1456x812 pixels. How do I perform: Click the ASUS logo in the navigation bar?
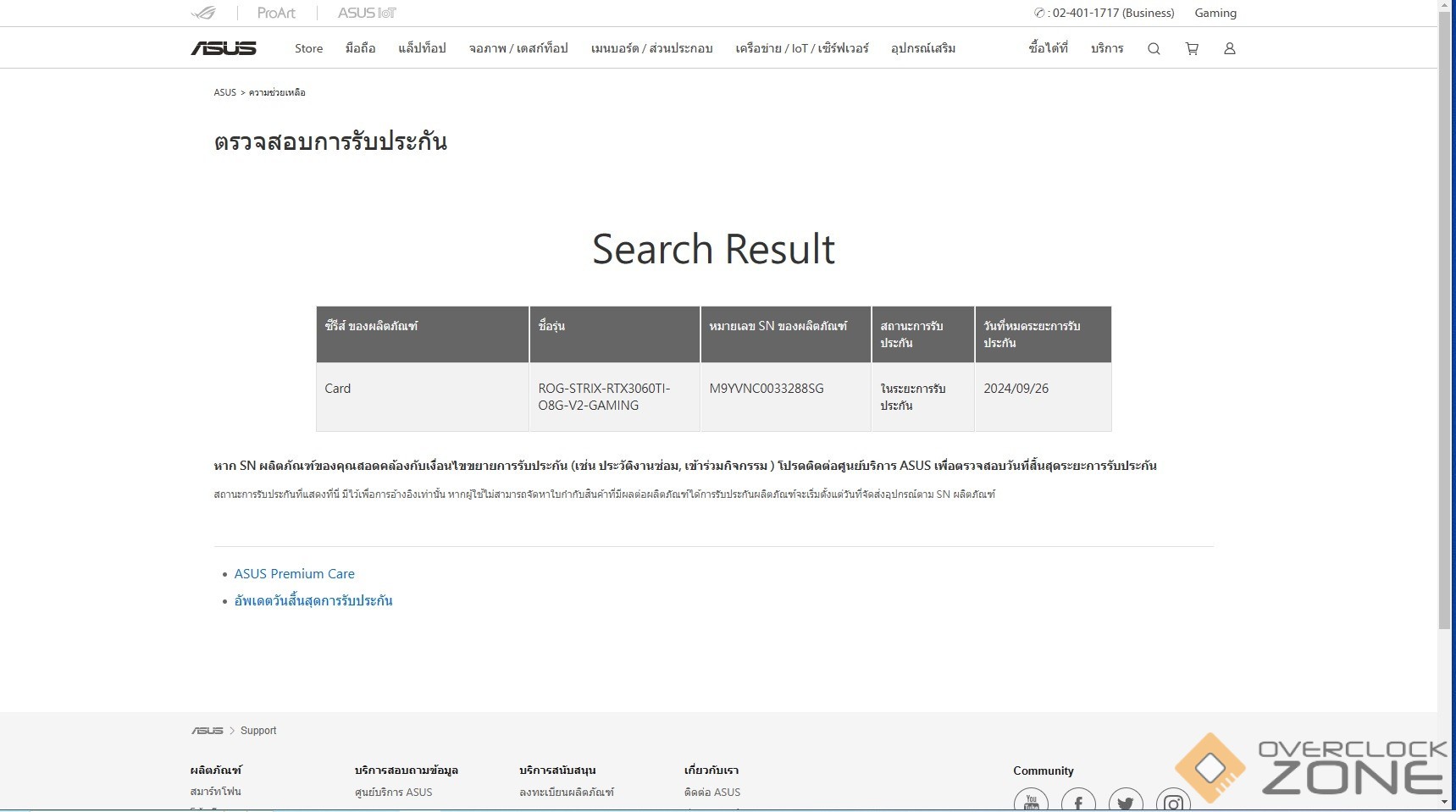(224, 48)
